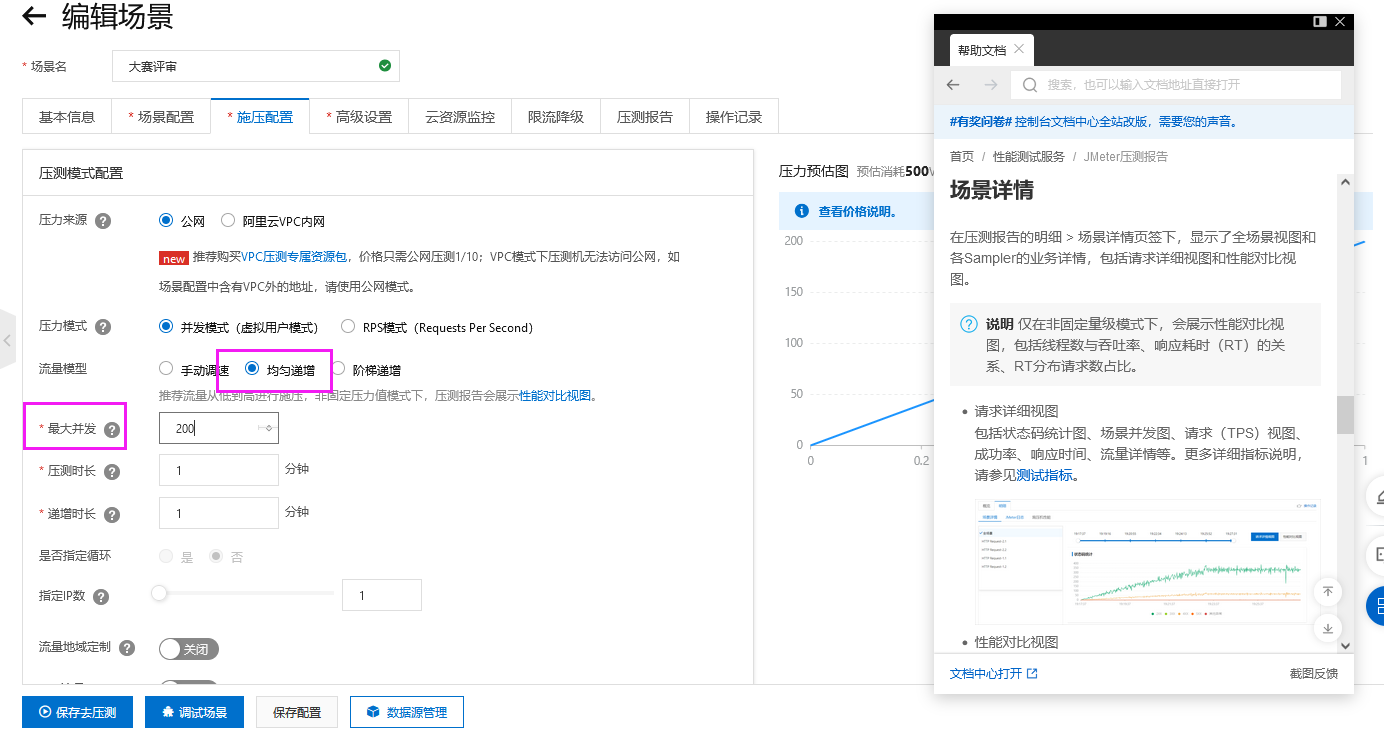Click the 场景名 input field

pos(256,66)
